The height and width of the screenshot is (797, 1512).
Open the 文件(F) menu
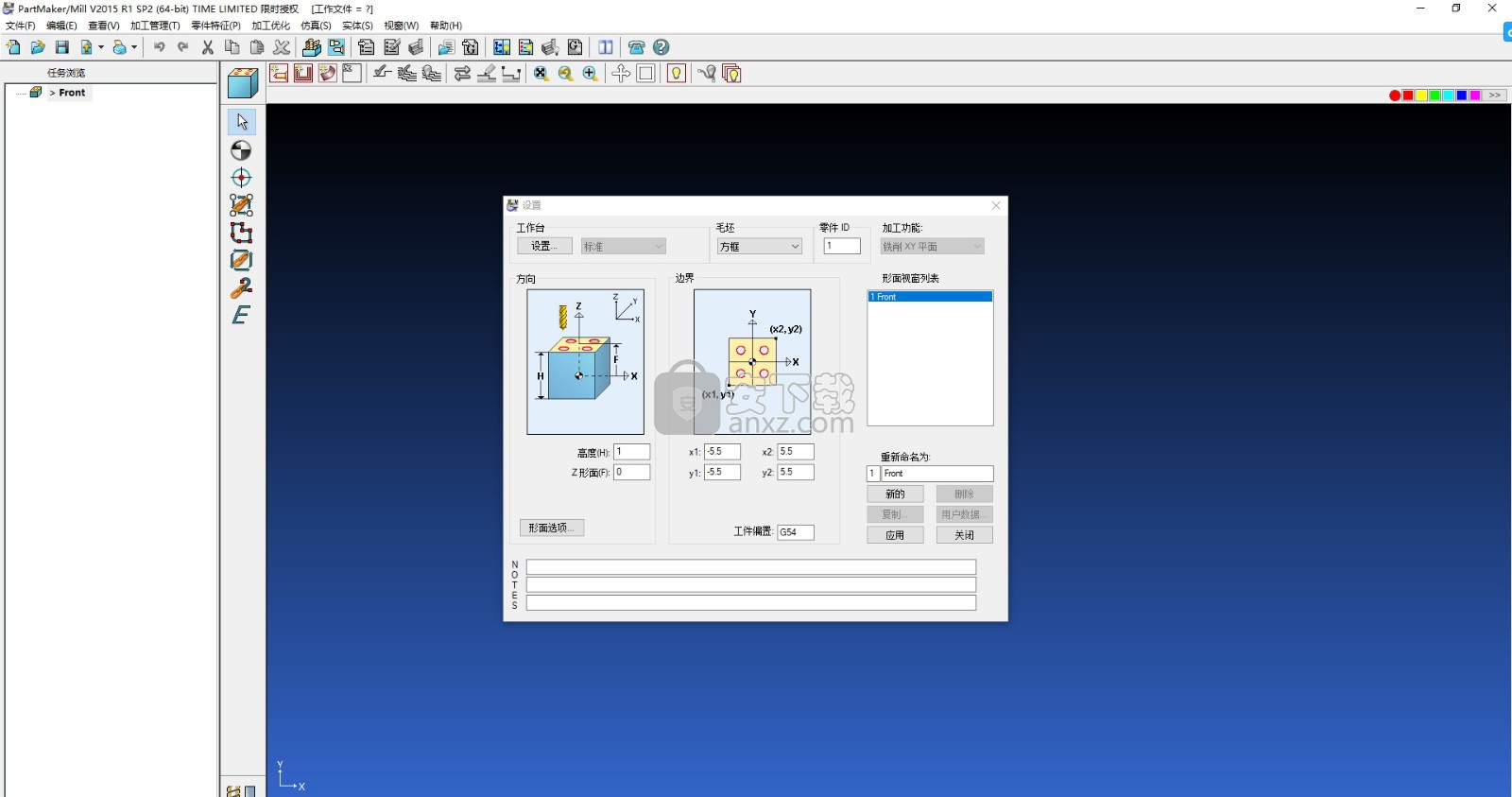click(20, 26)
